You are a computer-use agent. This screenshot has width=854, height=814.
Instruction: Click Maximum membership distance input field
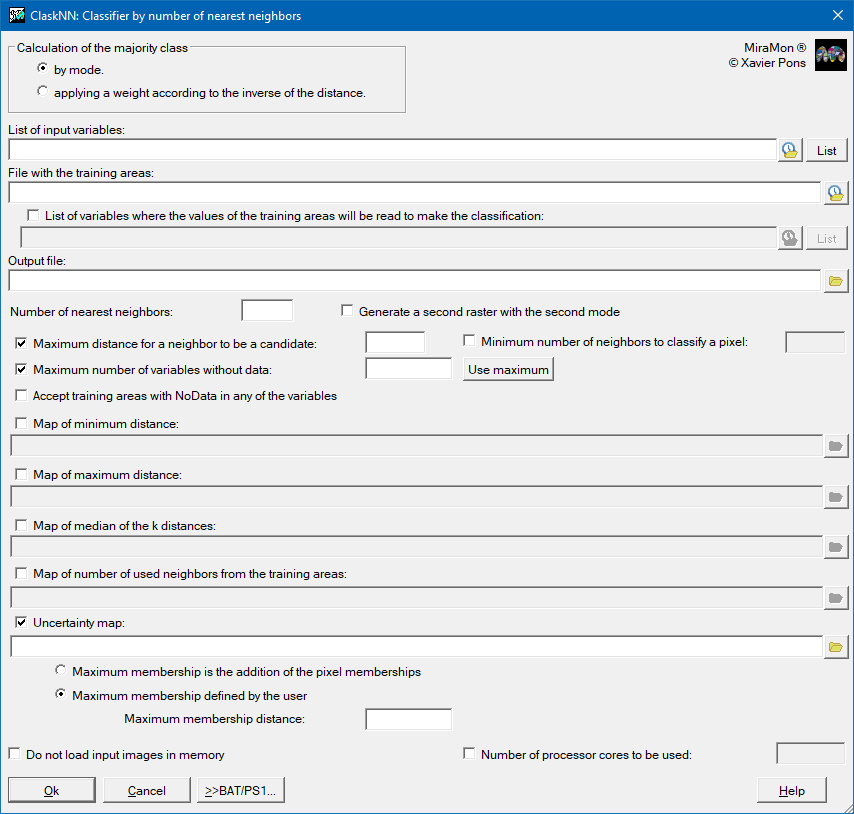tap(408, 719)
